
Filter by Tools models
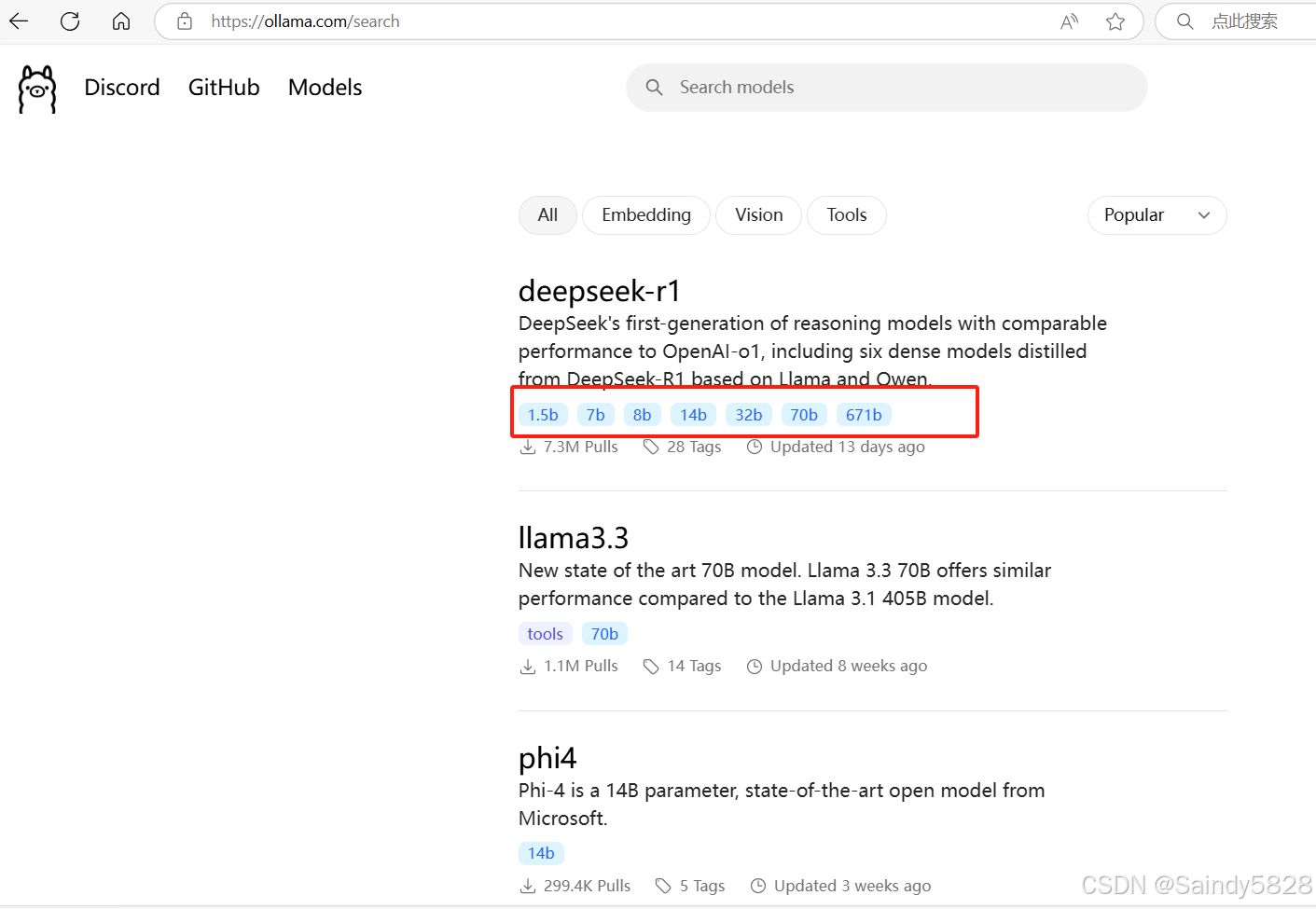[846, 215]
